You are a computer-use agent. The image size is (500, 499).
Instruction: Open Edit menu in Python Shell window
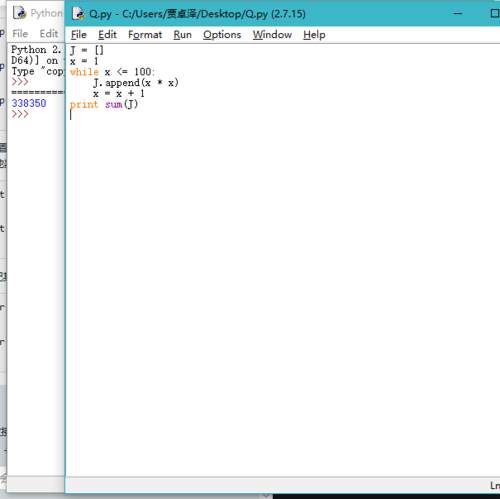coord(49,34)
